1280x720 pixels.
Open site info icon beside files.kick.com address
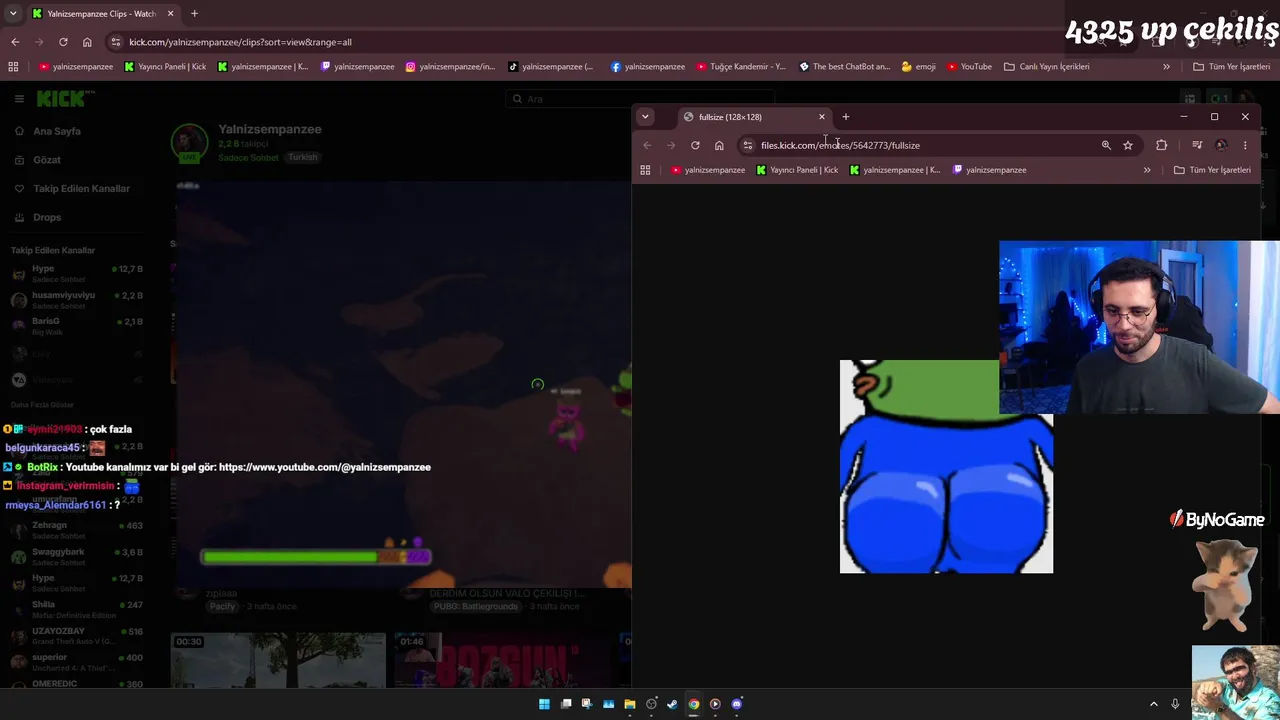coord(747,145)
